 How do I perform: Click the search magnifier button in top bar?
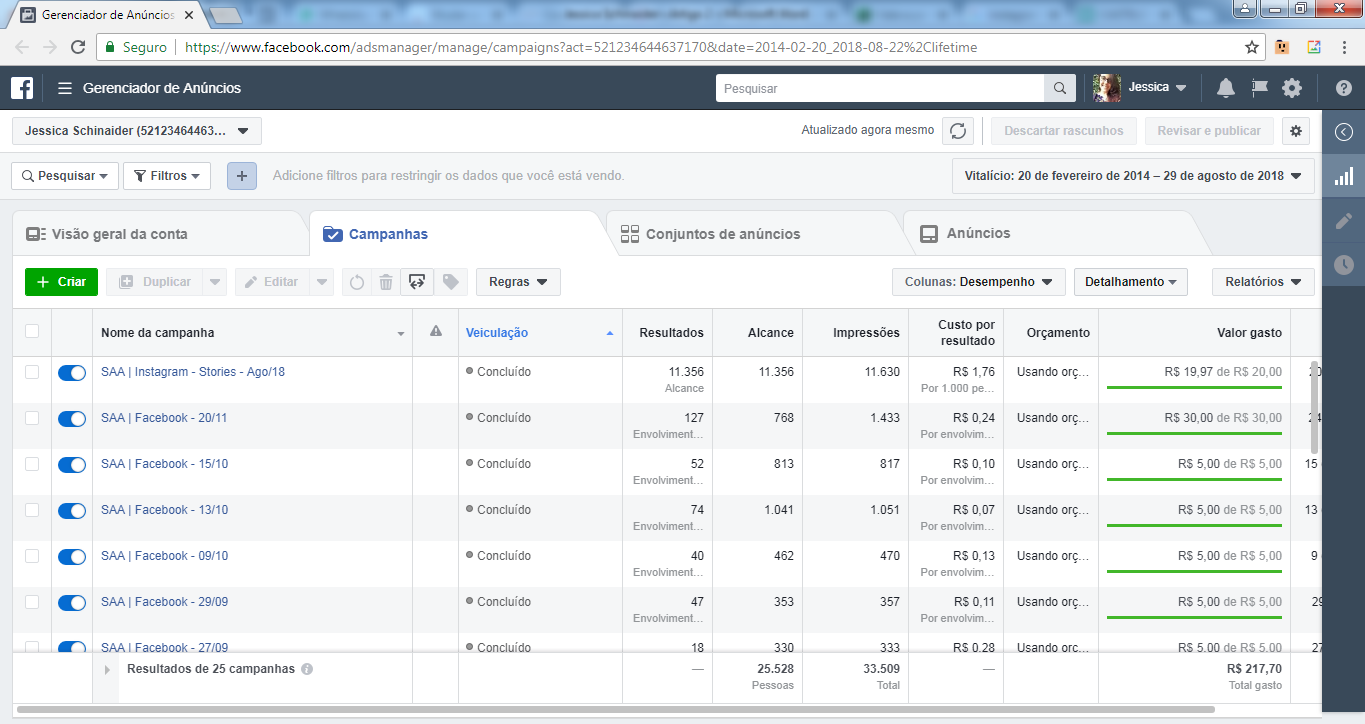1060,88
